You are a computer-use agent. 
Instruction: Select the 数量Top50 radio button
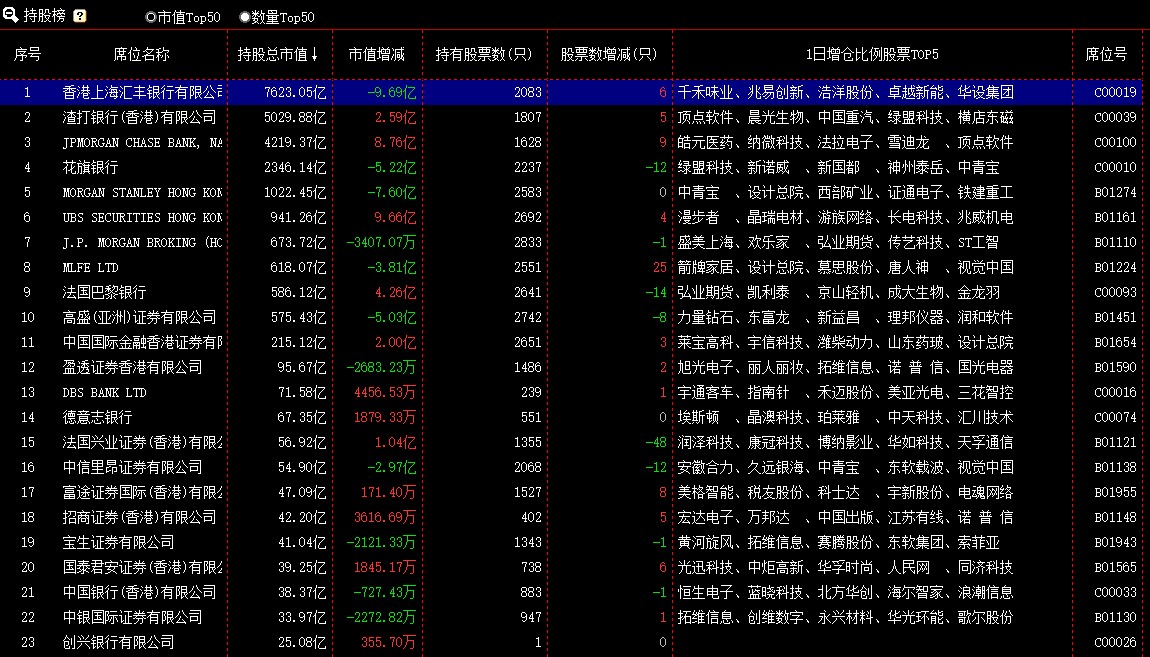[245, 17]
